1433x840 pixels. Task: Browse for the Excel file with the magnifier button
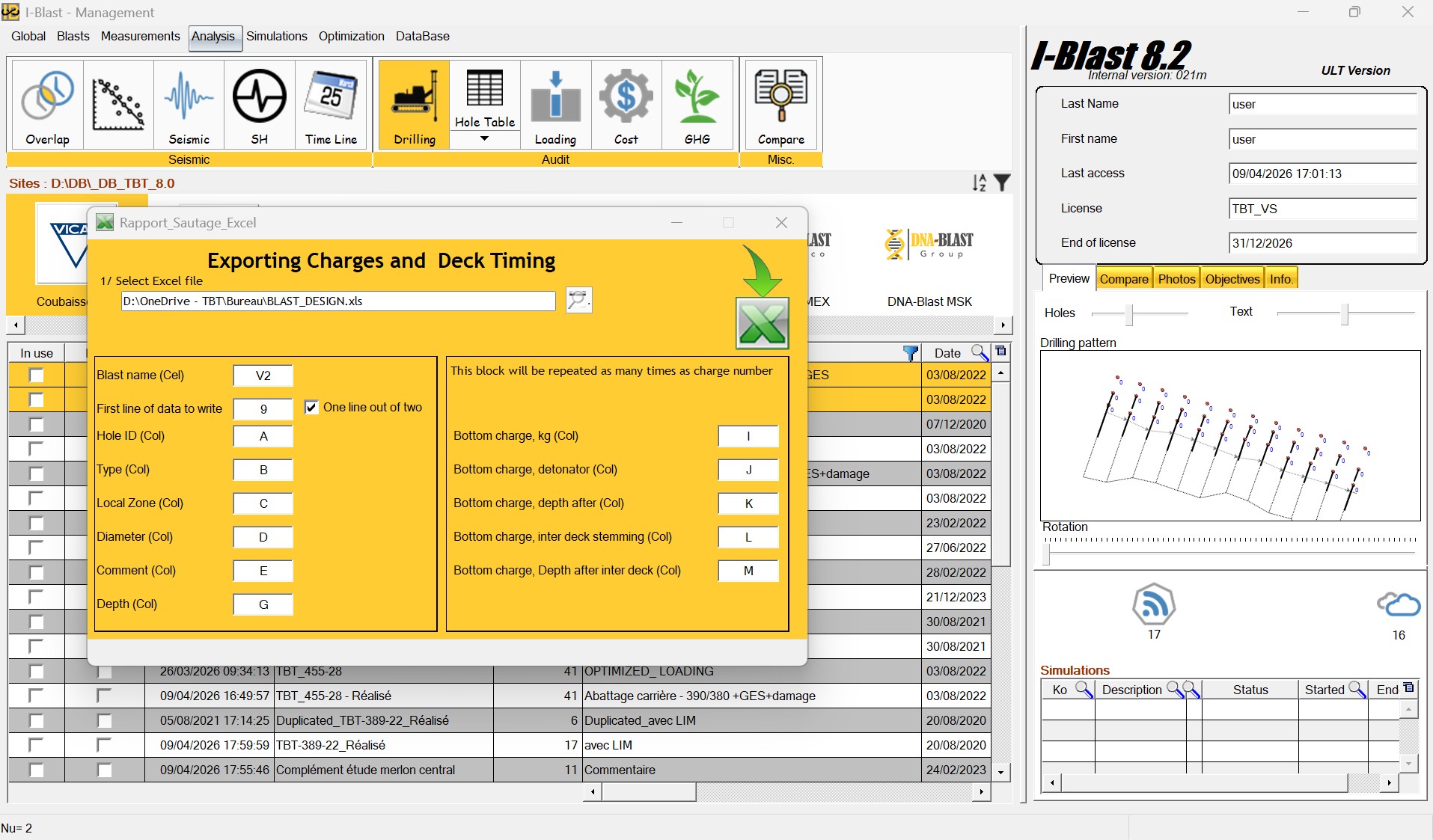tap(578, 300)
